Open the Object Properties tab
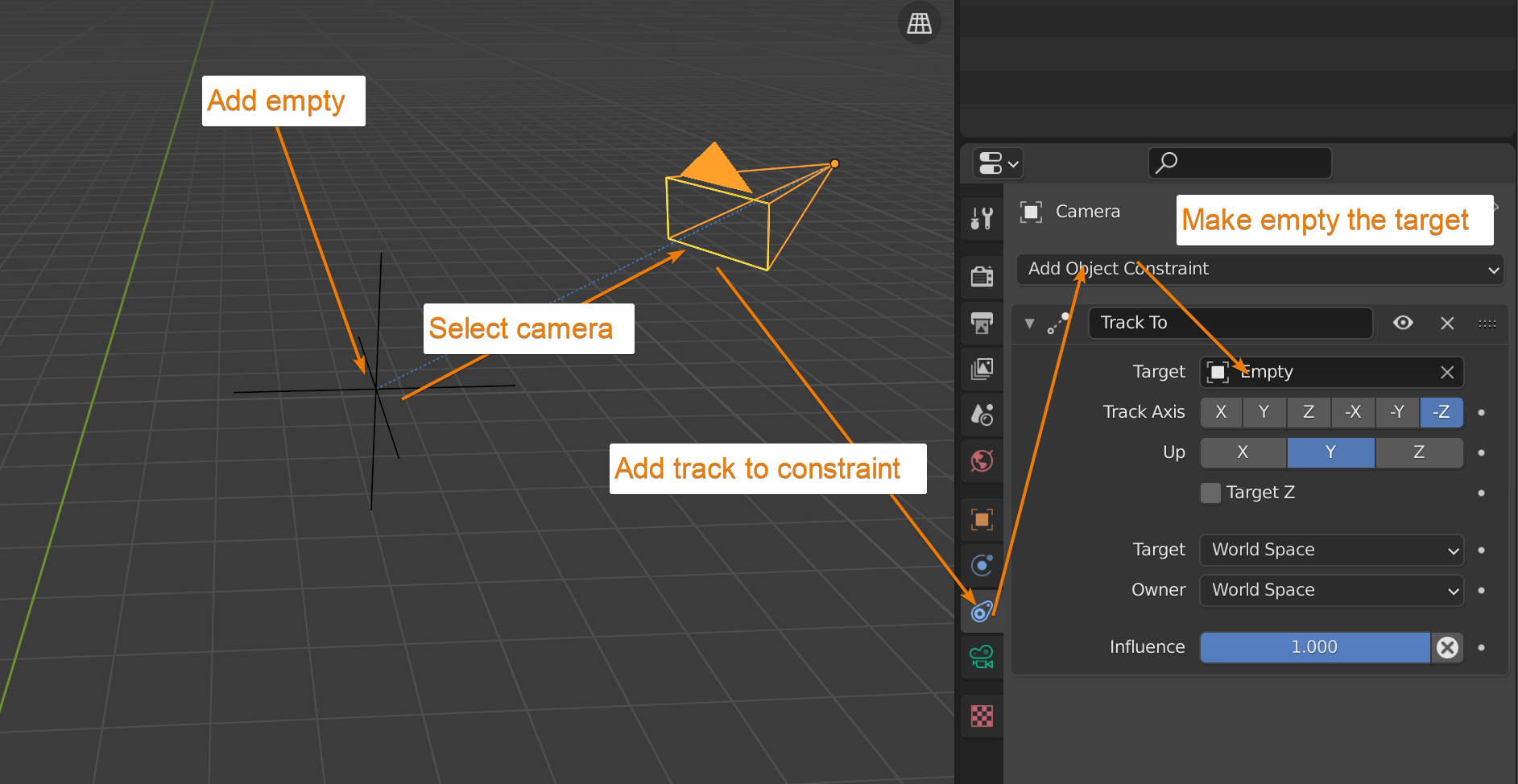Image resolution: width=1518 pixels, height=784 pixels. click(x=982, y=519)
